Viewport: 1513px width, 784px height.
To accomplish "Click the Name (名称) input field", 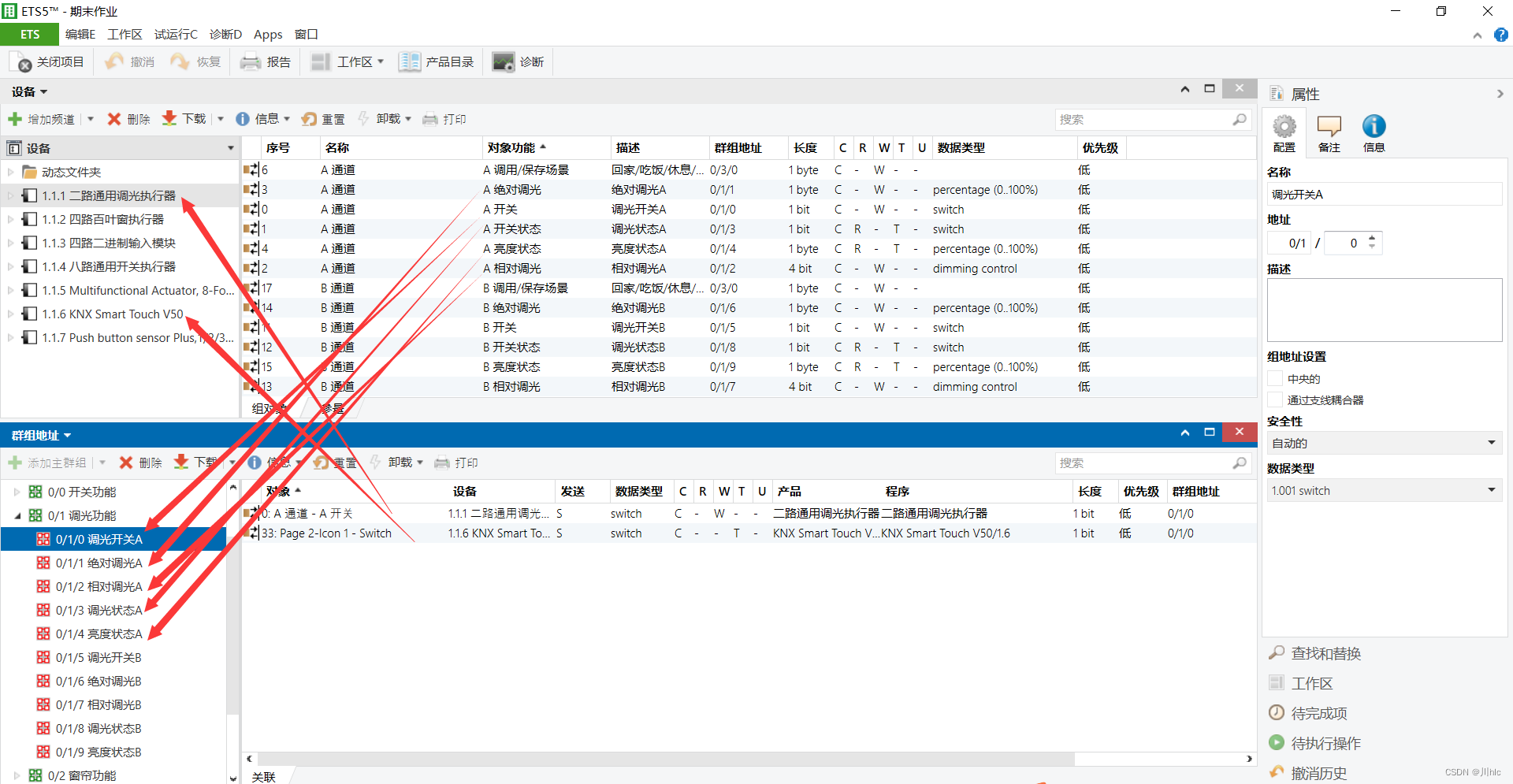I will pyautogui.click(x=1384, y=195).
